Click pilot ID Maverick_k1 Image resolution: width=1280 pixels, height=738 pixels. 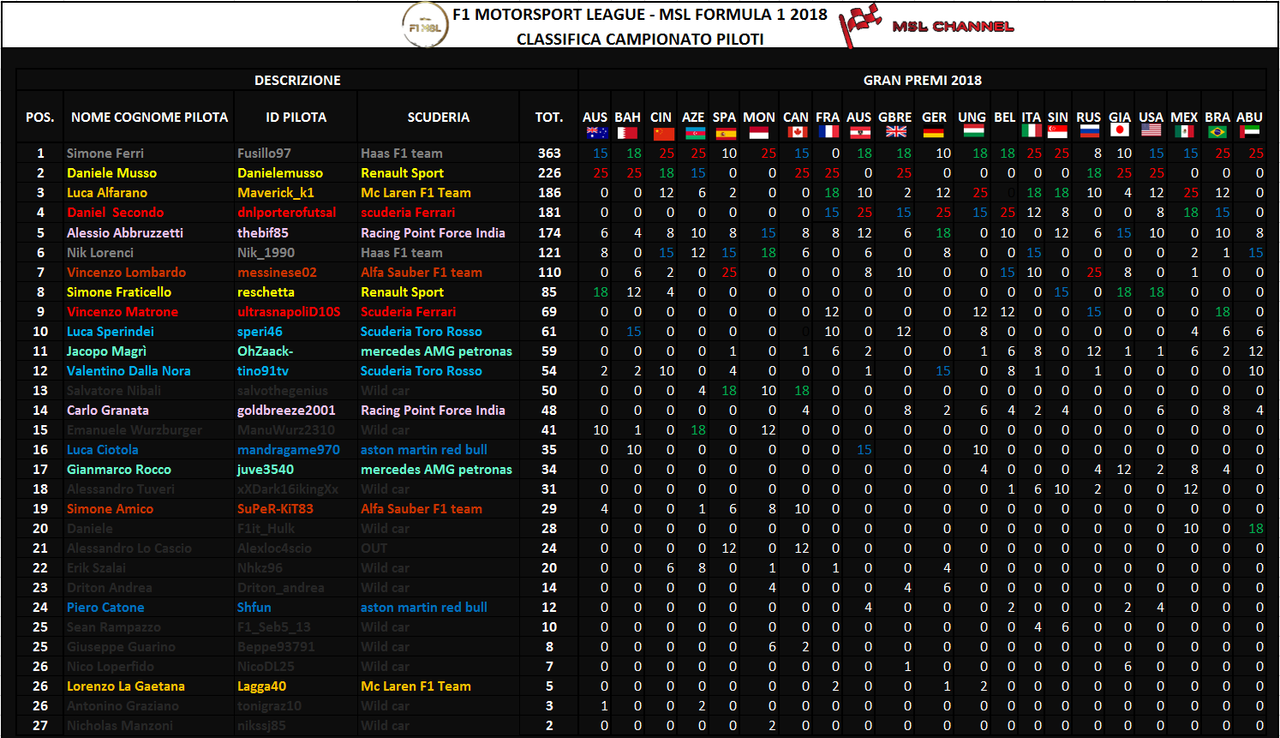click(276, 193)
